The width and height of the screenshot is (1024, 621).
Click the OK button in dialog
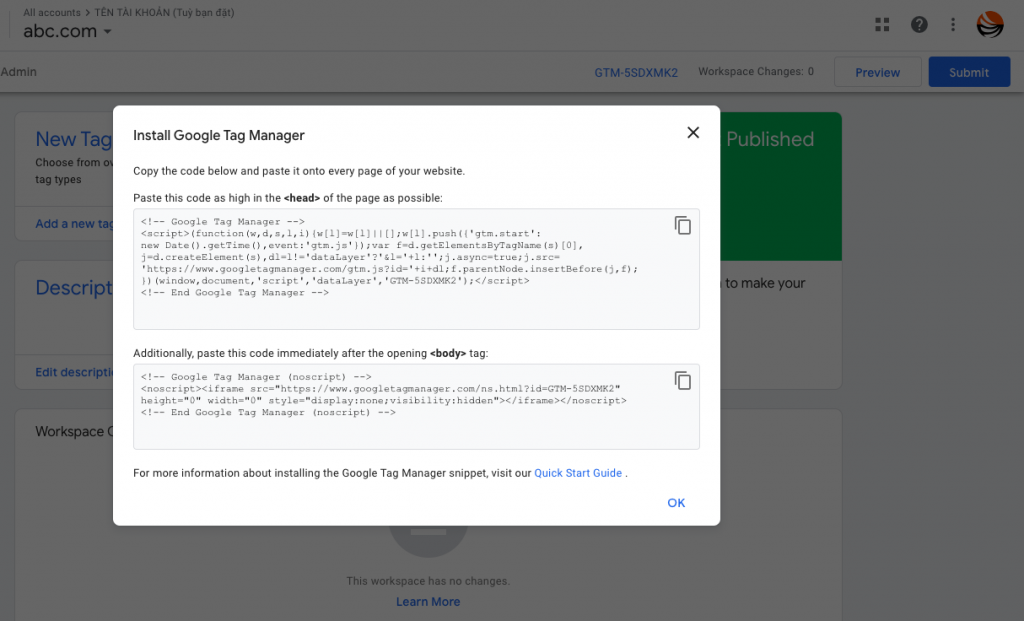pyautogui.click(x=676, y=503)
